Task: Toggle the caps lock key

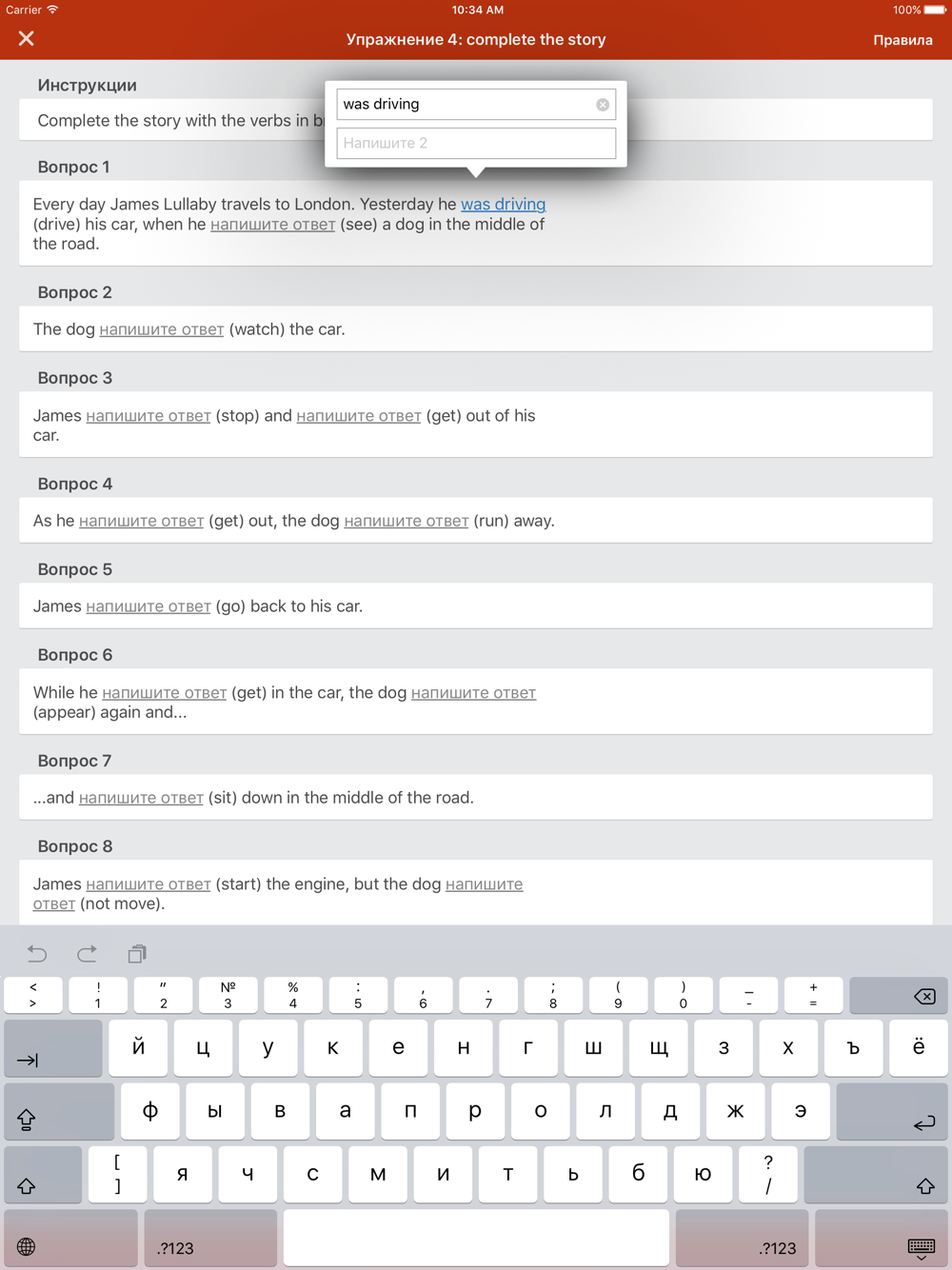Action: (x=59, y=1111)
